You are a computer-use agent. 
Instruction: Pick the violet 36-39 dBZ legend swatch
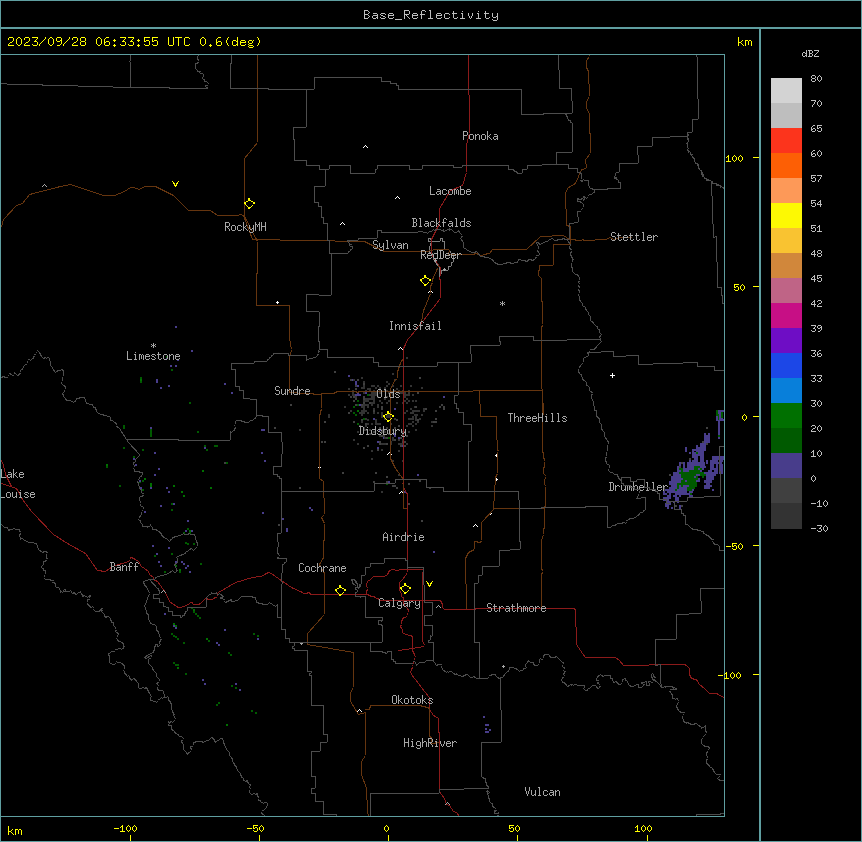tap(786, 340)
